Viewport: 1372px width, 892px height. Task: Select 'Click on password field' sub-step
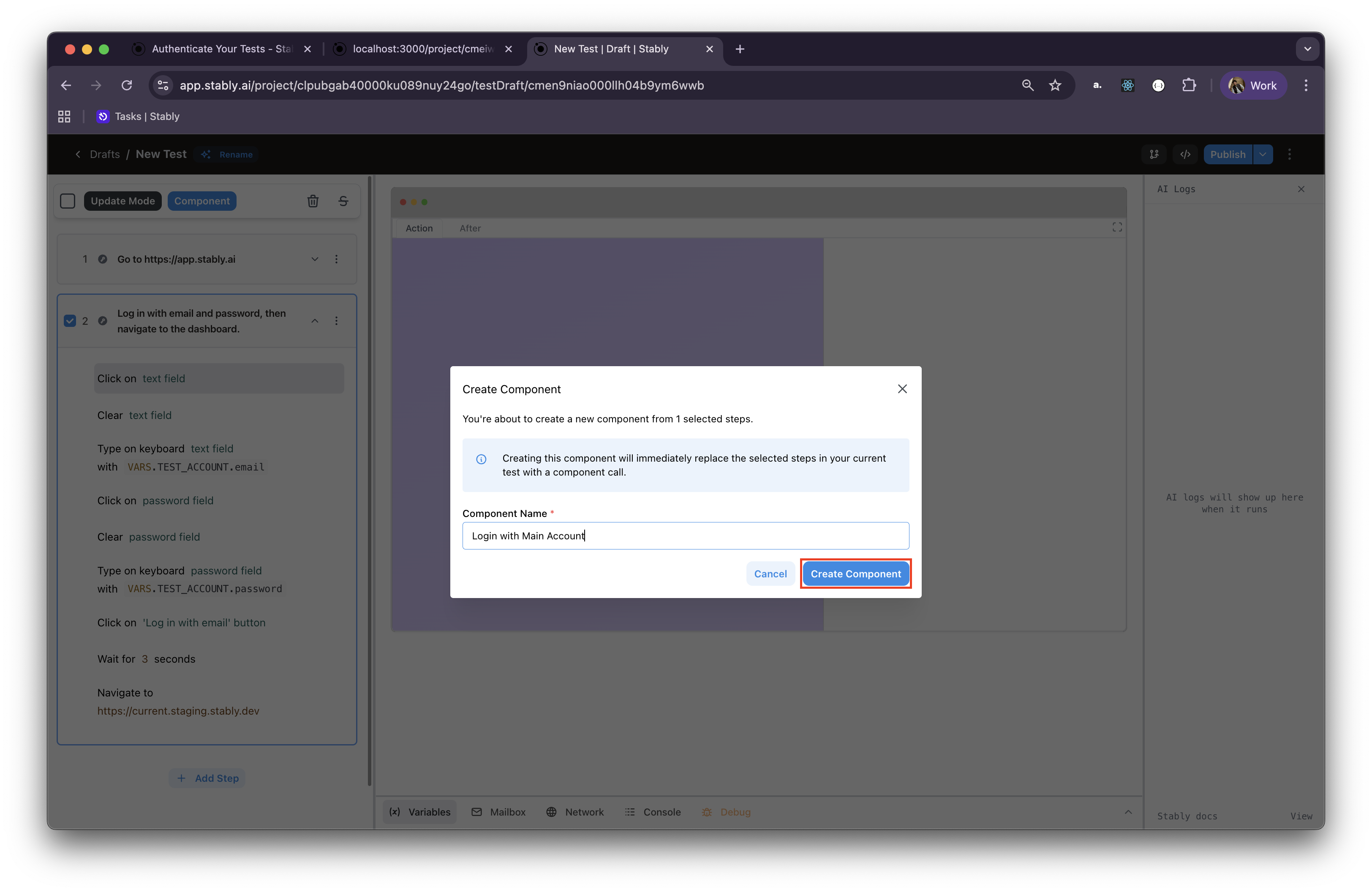click(x=155, y=500)
